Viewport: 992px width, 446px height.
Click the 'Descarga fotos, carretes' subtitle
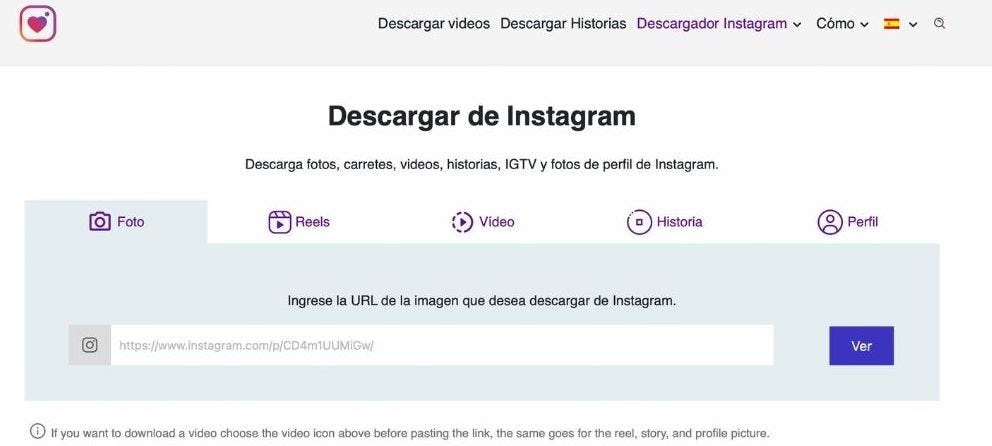coord(482,165)
